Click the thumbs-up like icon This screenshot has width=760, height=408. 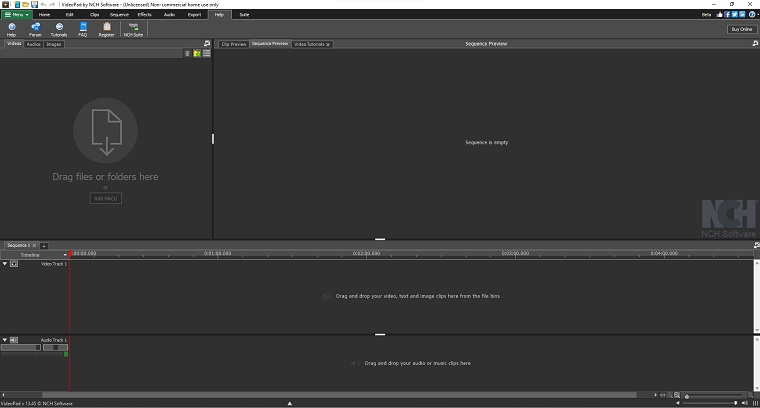click(x=719, y=15)
